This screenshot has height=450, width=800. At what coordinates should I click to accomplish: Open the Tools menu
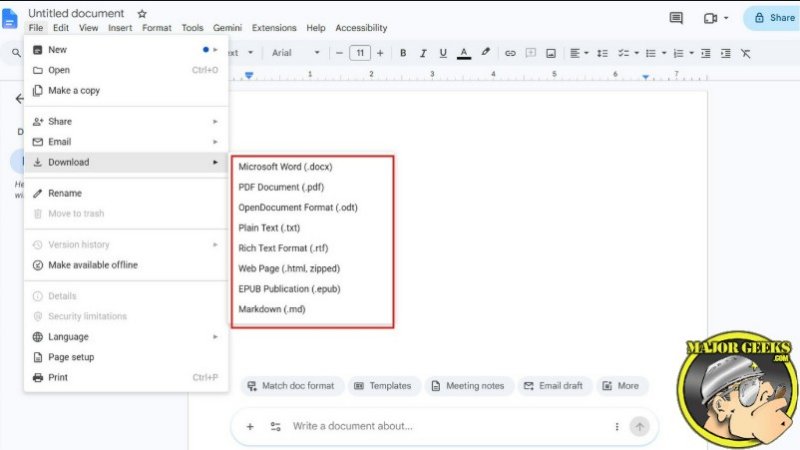(x=192, y=28)
